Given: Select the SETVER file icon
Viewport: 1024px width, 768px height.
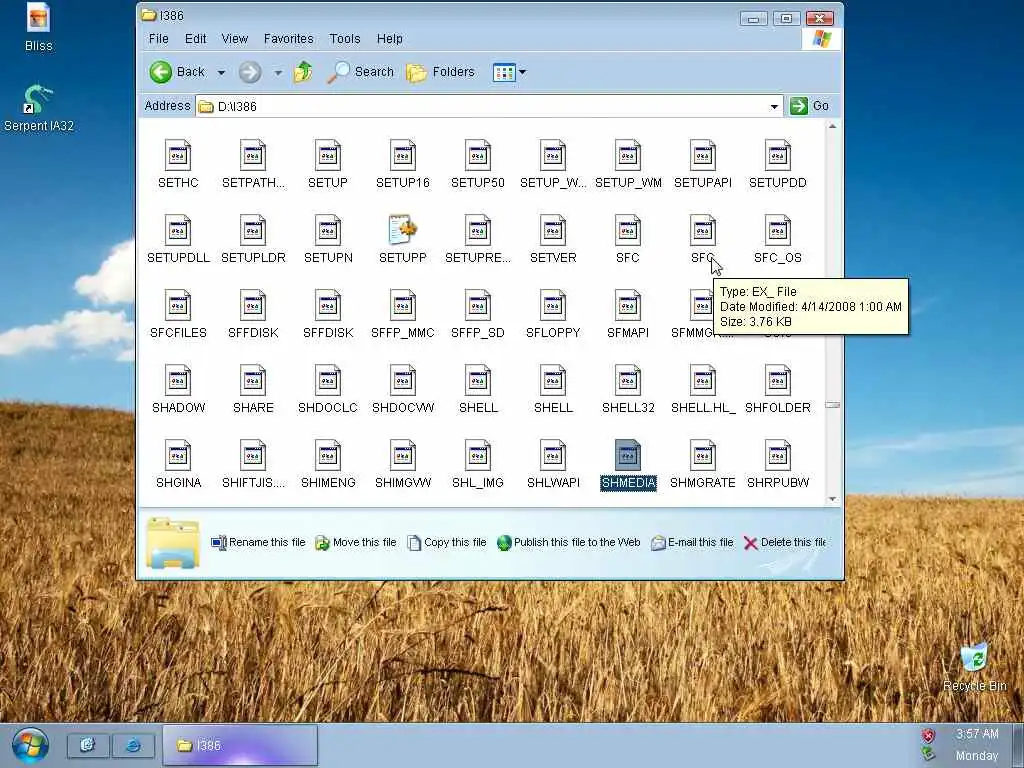Looking at the screenshot, I should [552, 231].
